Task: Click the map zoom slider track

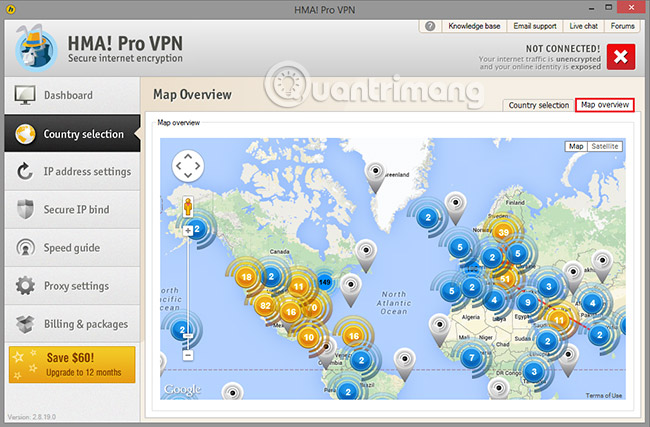Action: [x=187, y=290]
